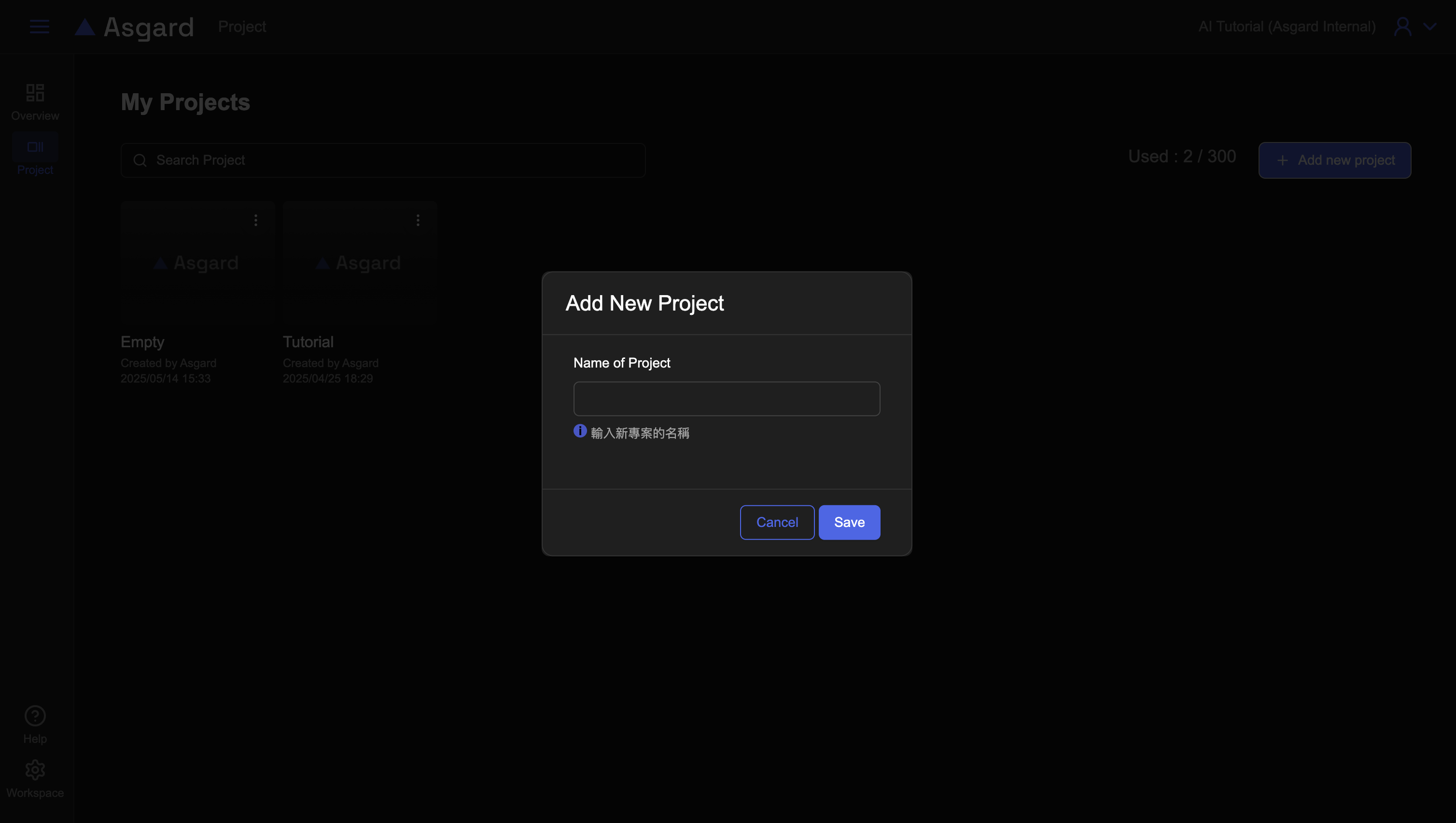Click the blue info icon under the name field
The image size is (1456, 823).
[x=580, y=431]
